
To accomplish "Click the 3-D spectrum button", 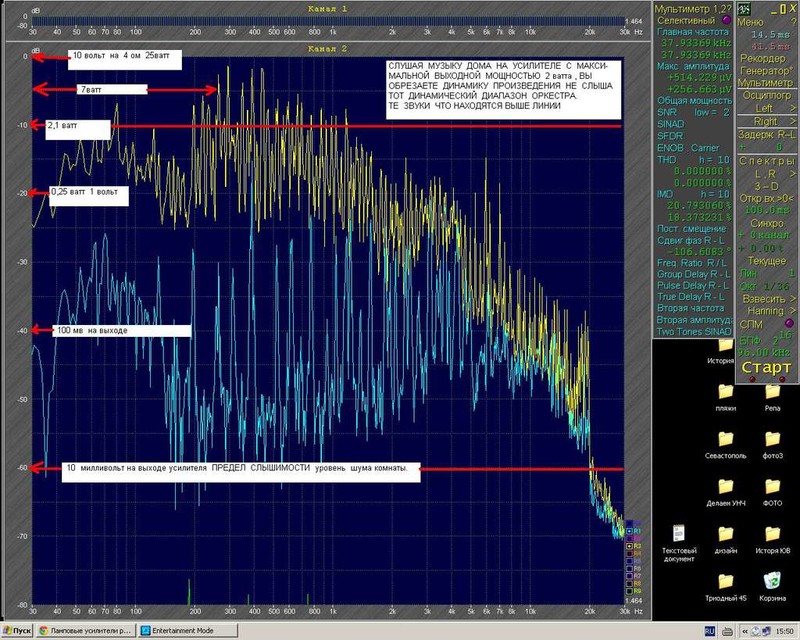I will point(766,186).
